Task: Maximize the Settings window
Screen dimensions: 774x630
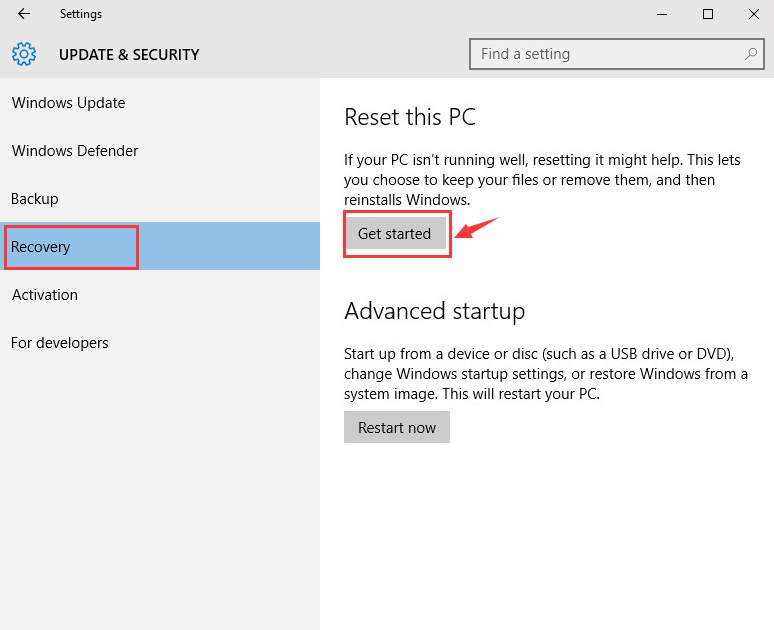Action: 708,14
